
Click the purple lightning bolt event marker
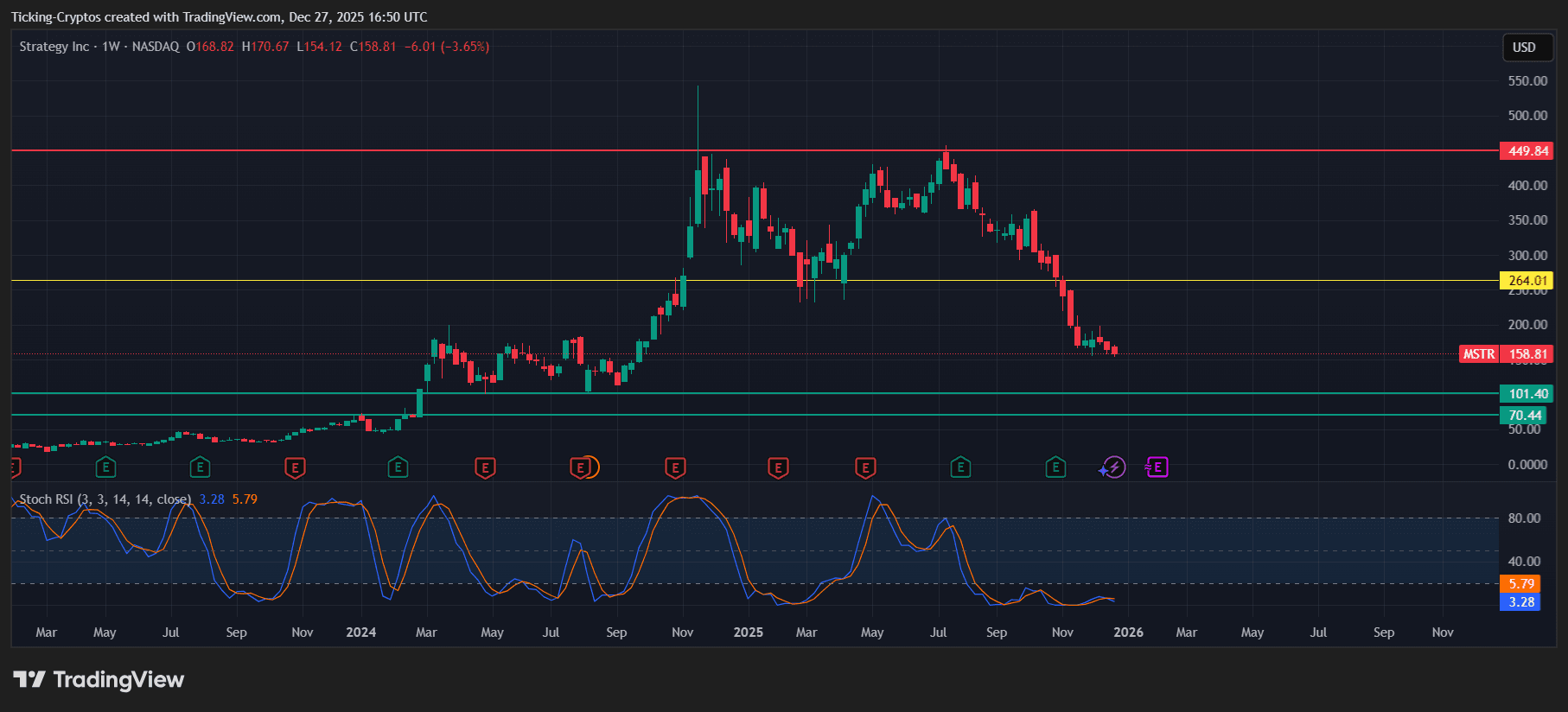[1113, 467]
